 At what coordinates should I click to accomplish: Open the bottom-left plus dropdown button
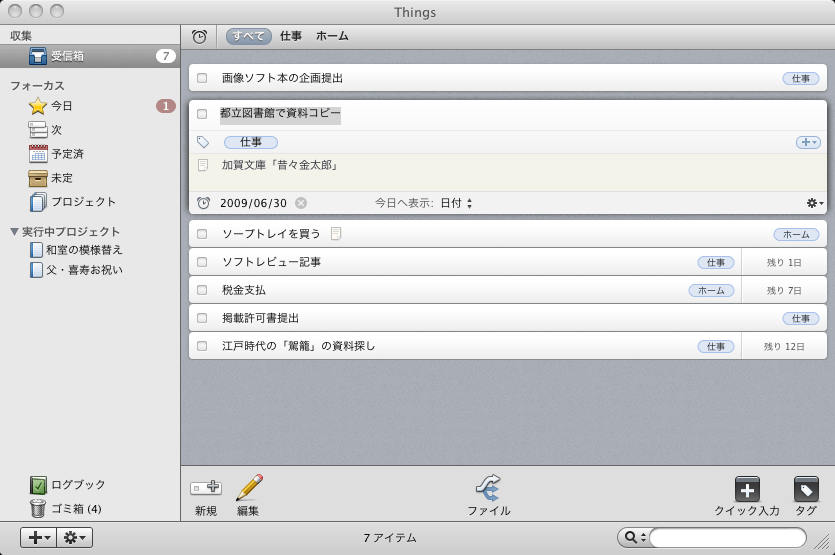coord(38,537)
